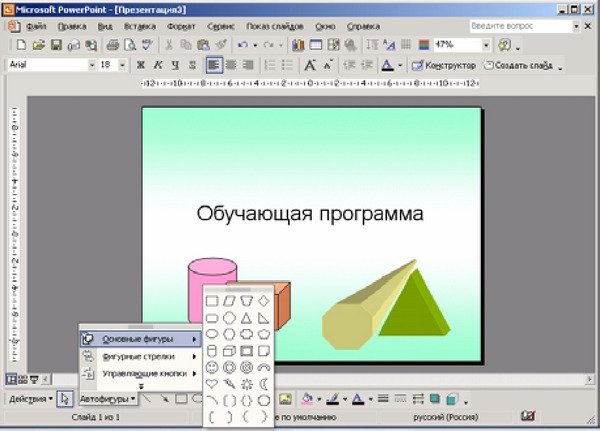Select the cube shape in Basic Shapes
The width and height of the screenshot is (600, 431).
coord(229,350)
